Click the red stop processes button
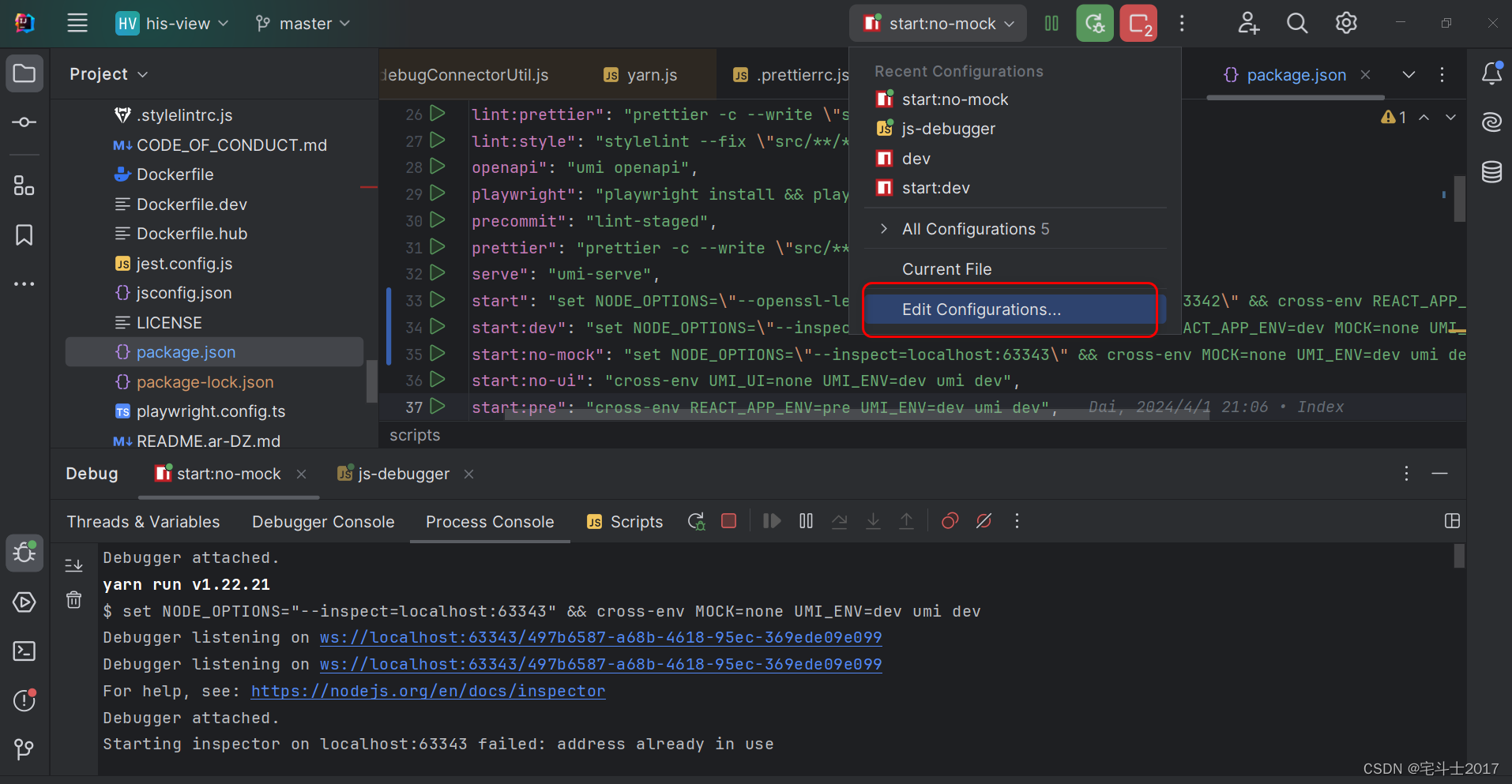The width and height of the screenshot is (1512, 784). pyautogui.click(x=1138, y=24)
